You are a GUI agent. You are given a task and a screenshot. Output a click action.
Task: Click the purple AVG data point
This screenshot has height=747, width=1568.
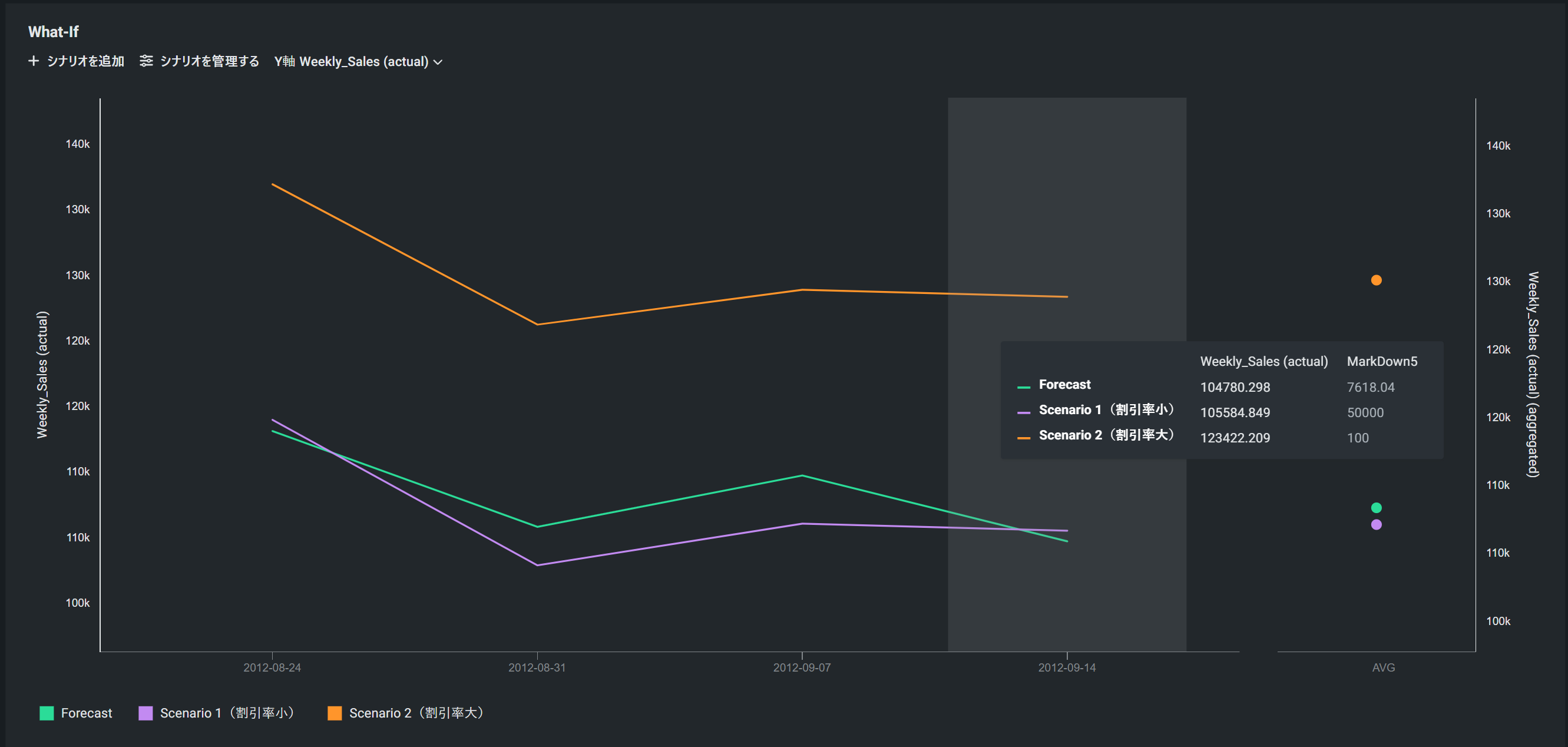1375,525
